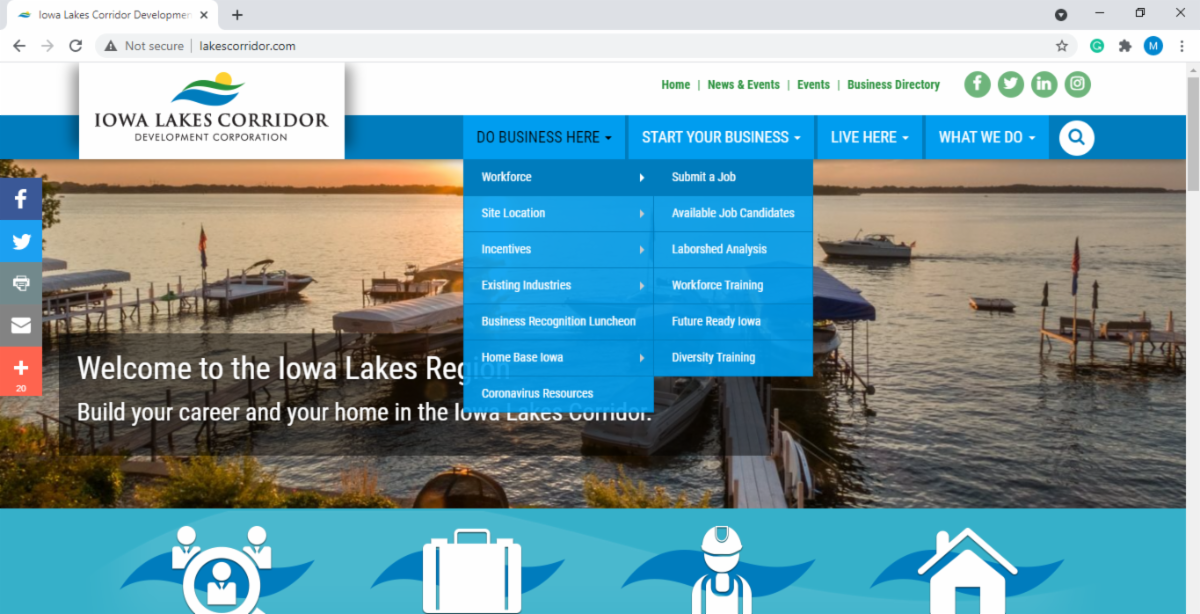Click the Not secure site info warning
The width and height of the screenshot is (1200, 614).
(x=146, y=46)
